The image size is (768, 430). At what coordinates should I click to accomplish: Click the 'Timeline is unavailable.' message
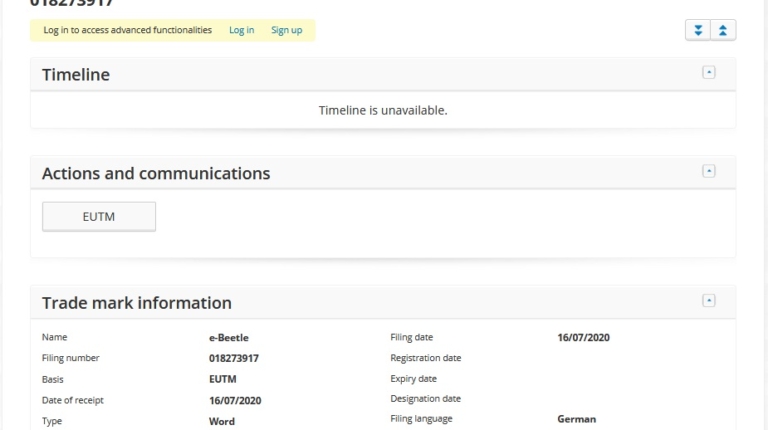383,110
